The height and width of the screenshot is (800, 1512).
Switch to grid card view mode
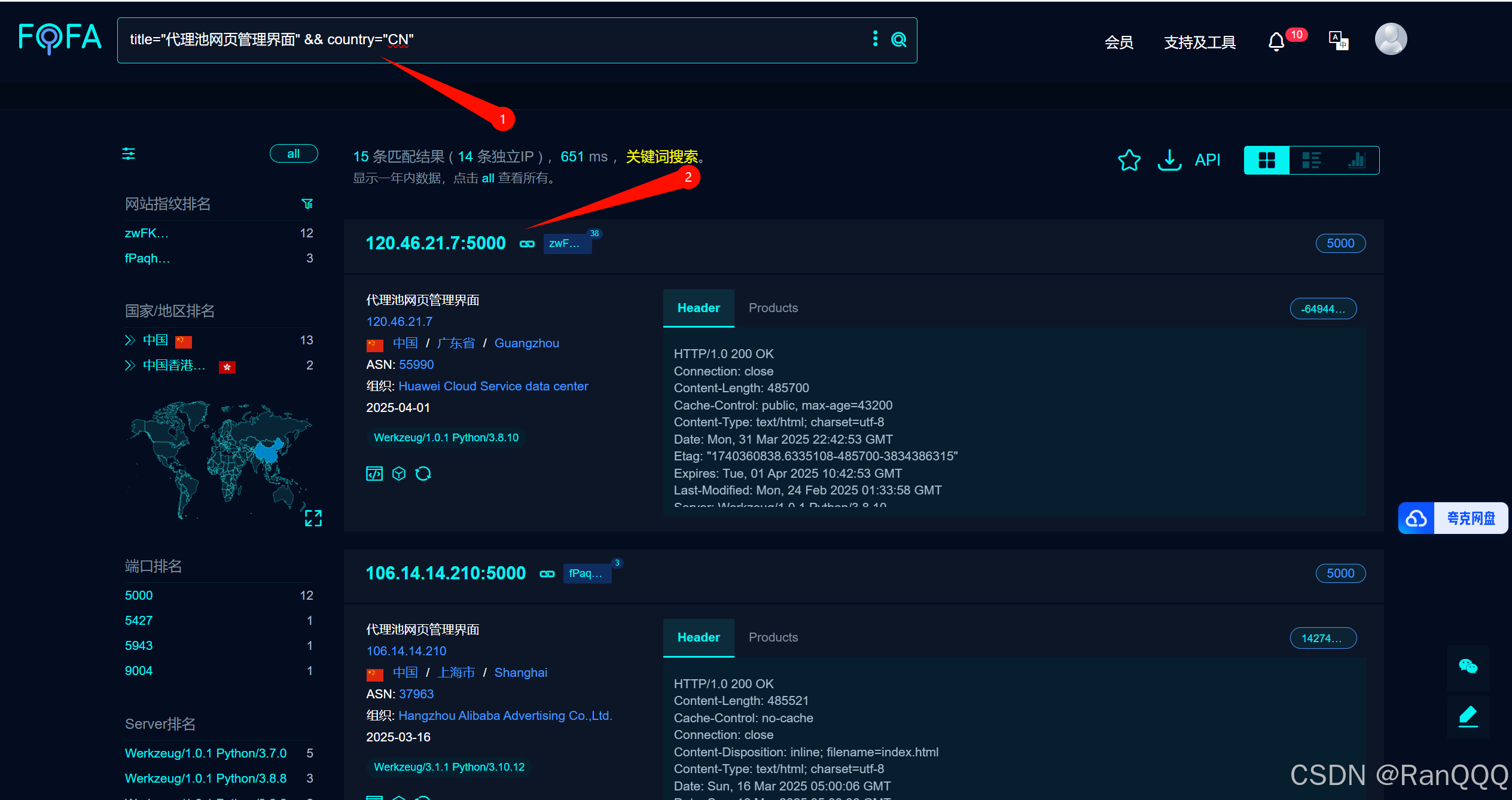click(x=1266, y=160)
